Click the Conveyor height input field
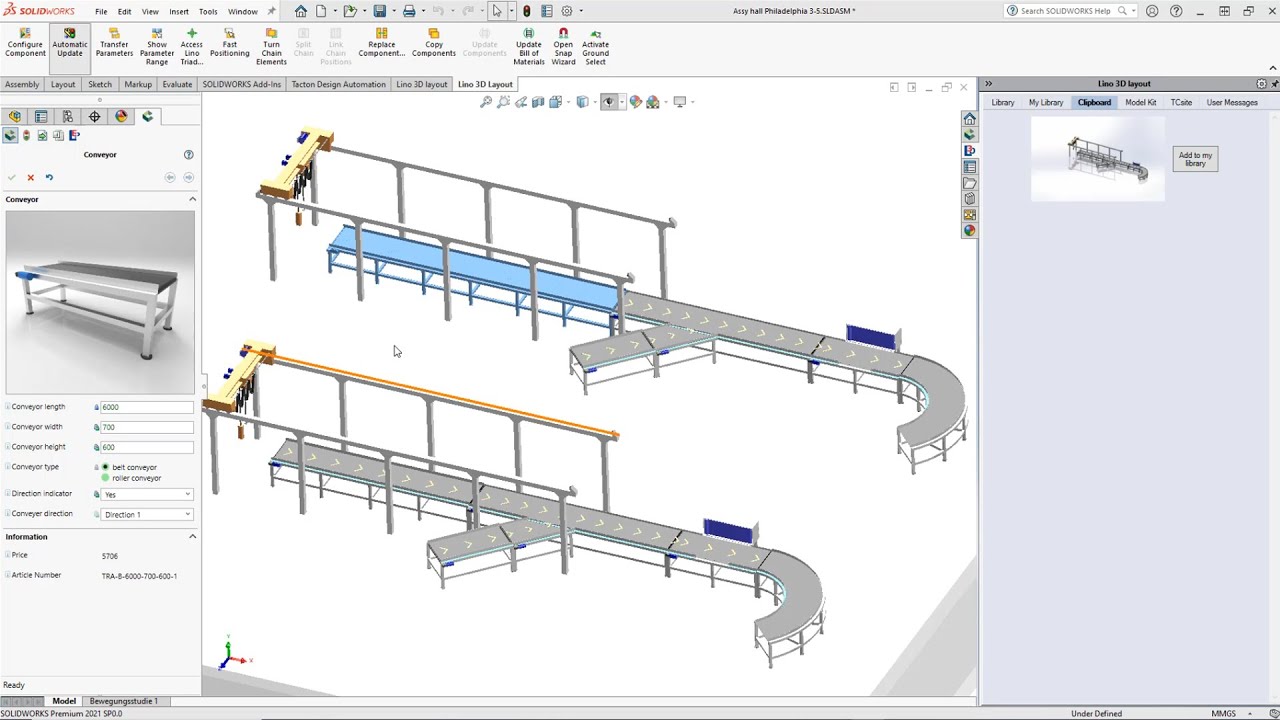Image resolution: width=1280 pixels, height=720 pixels. 147,447
